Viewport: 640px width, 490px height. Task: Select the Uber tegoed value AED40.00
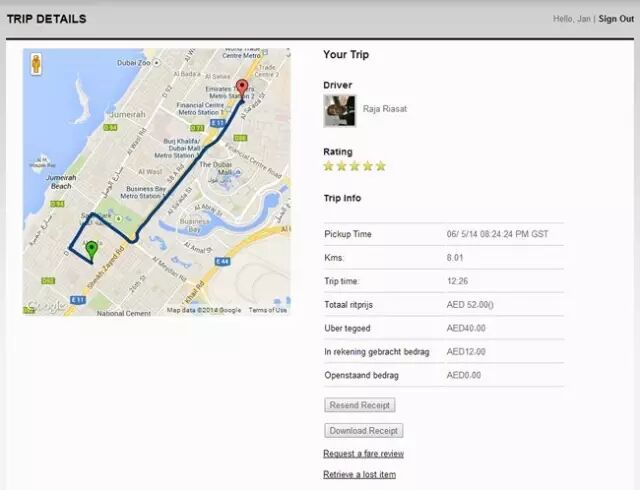466,328
